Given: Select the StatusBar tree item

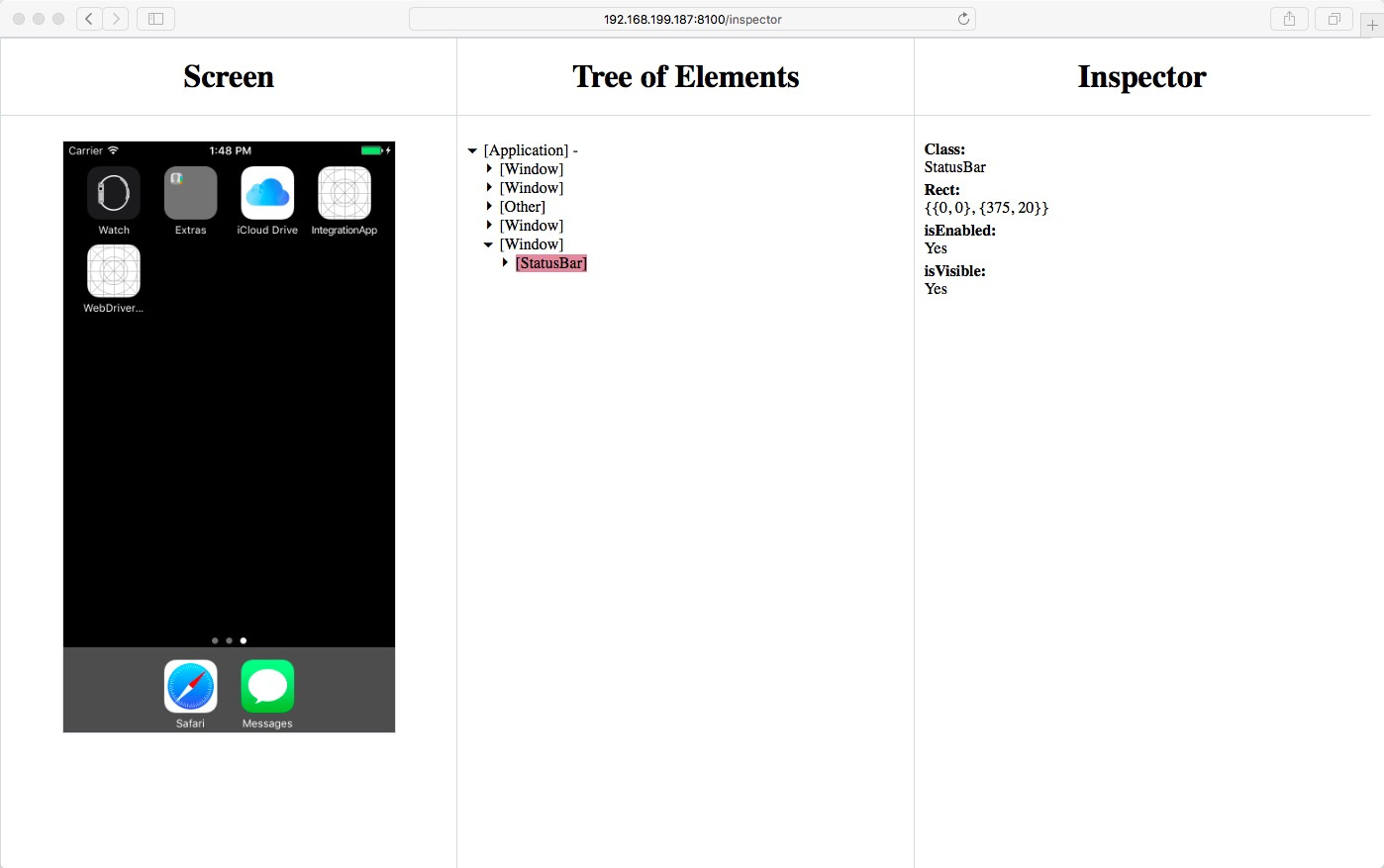Looking at the screenshot, I should click(551, 263).
